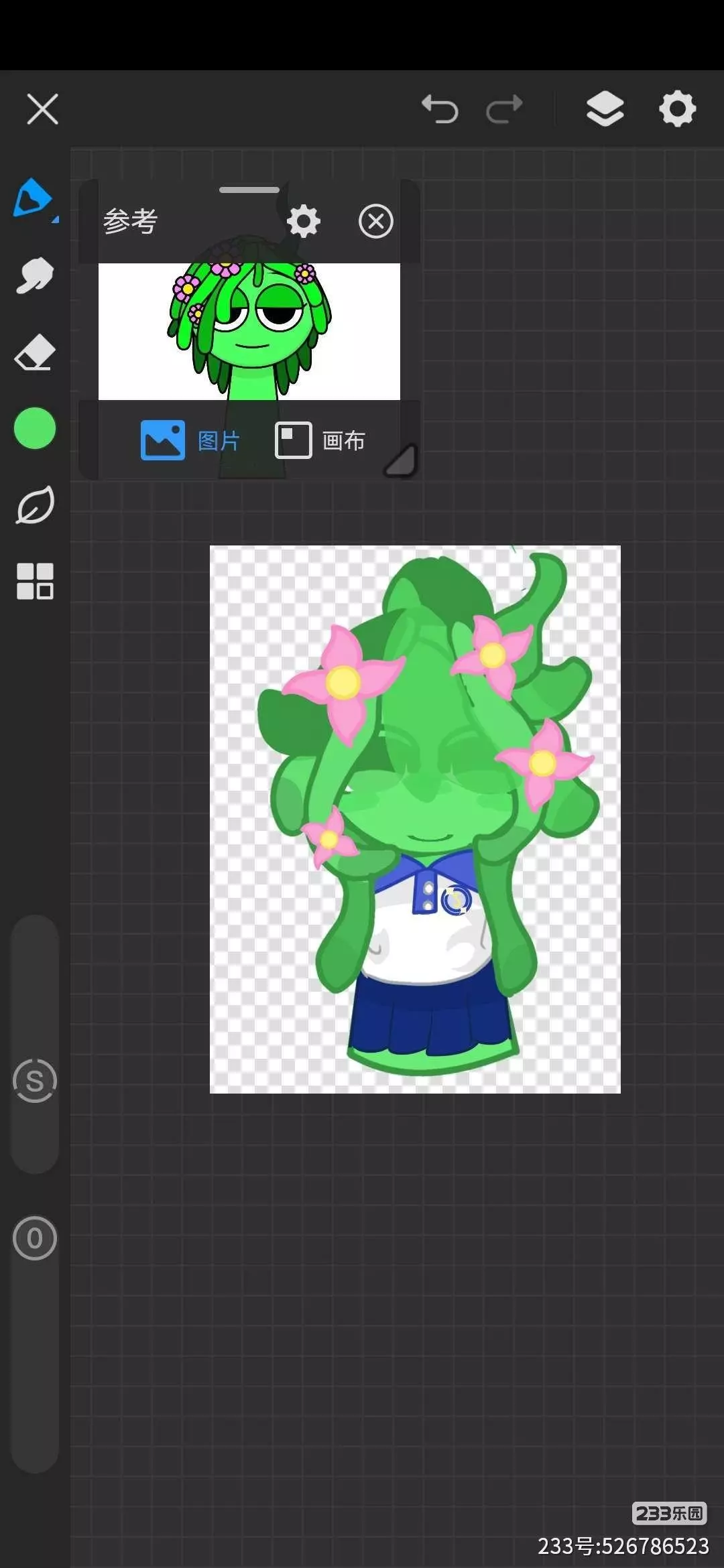The width and height of the screenshot is (724, 1568).
Task: Undo the last stroke
Action: [440, 109]
